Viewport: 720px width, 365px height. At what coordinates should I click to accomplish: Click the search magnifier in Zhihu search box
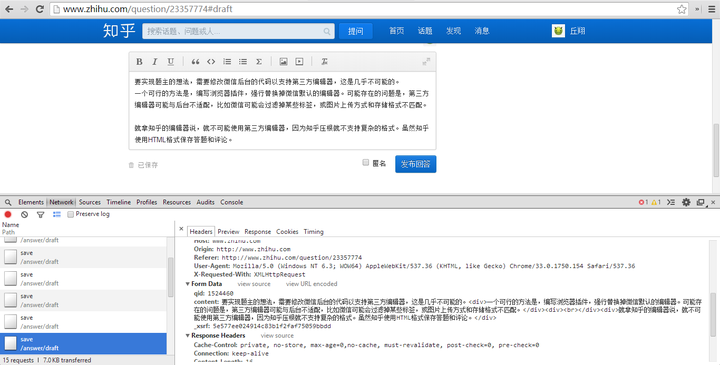click(326, 31)
